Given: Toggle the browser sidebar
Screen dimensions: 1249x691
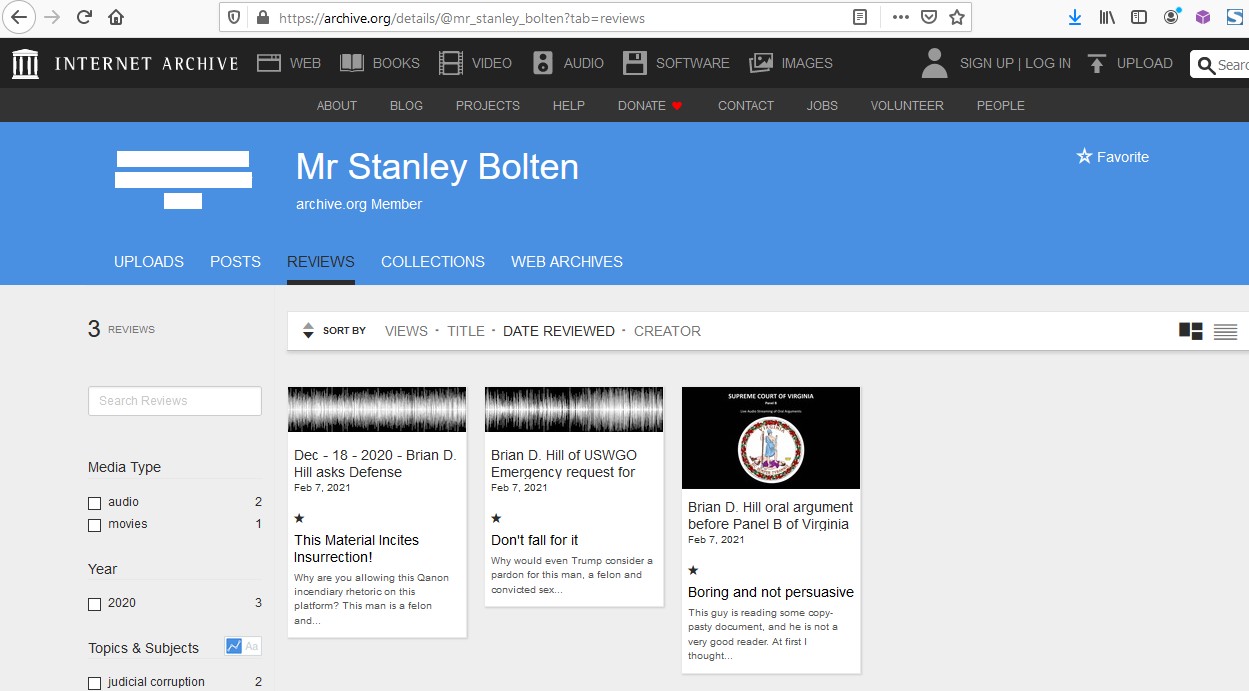Looking at the screenshot, I should point(1139,17).
